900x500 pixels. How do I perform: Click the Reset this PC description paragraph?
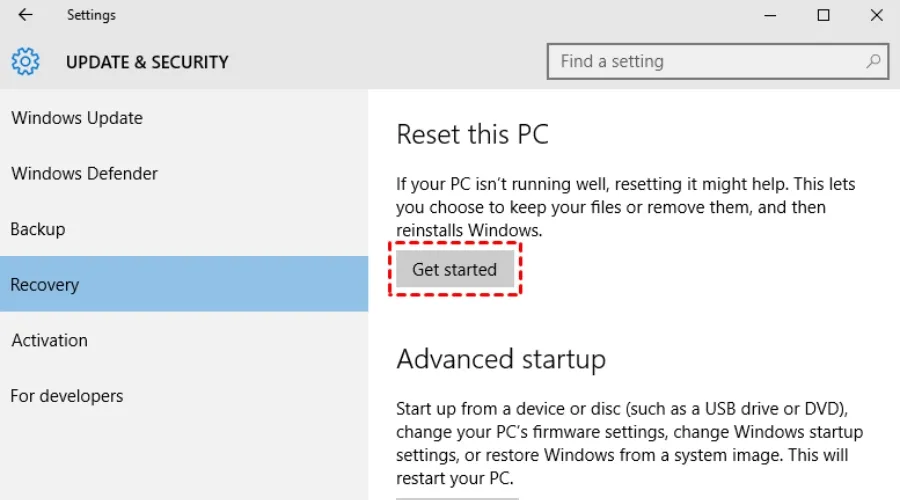(626, 207)
